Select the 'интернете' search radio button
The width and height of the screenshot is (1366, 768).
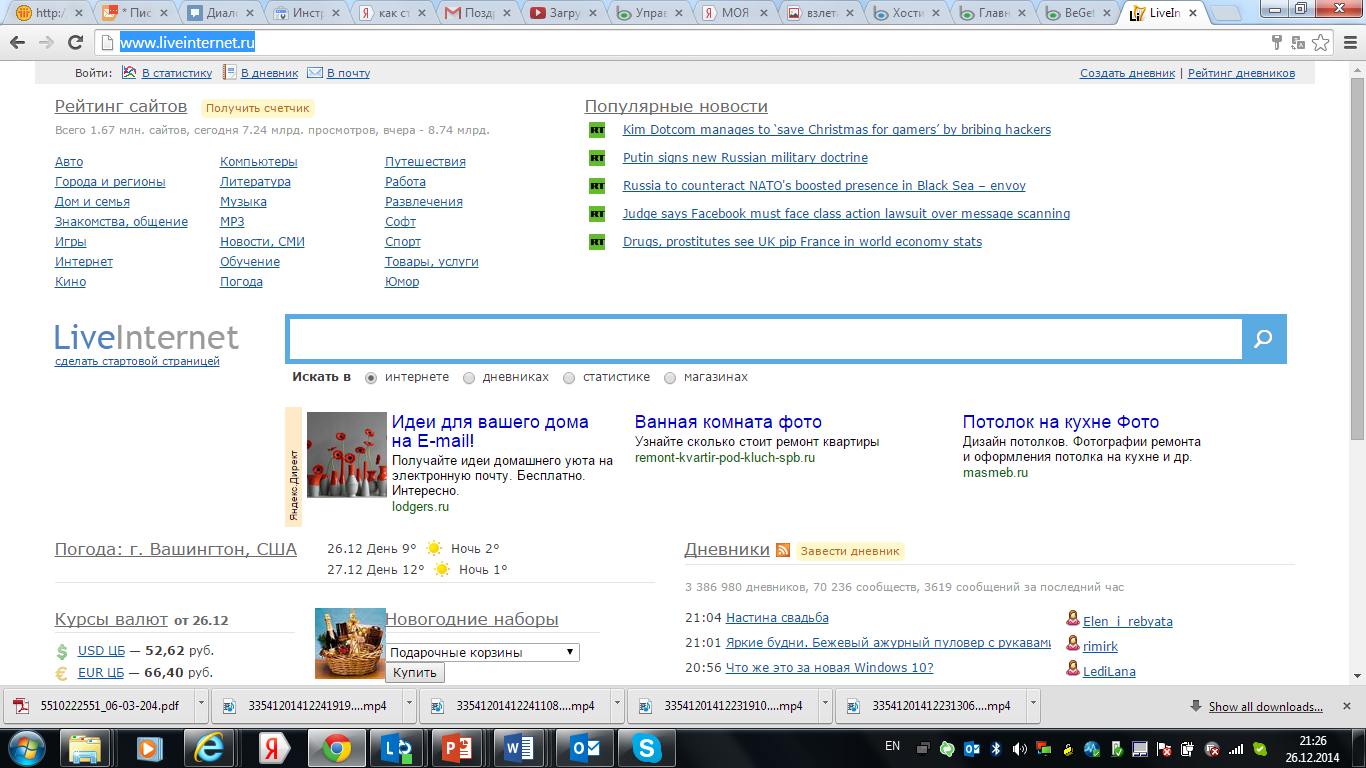(371, 378)
